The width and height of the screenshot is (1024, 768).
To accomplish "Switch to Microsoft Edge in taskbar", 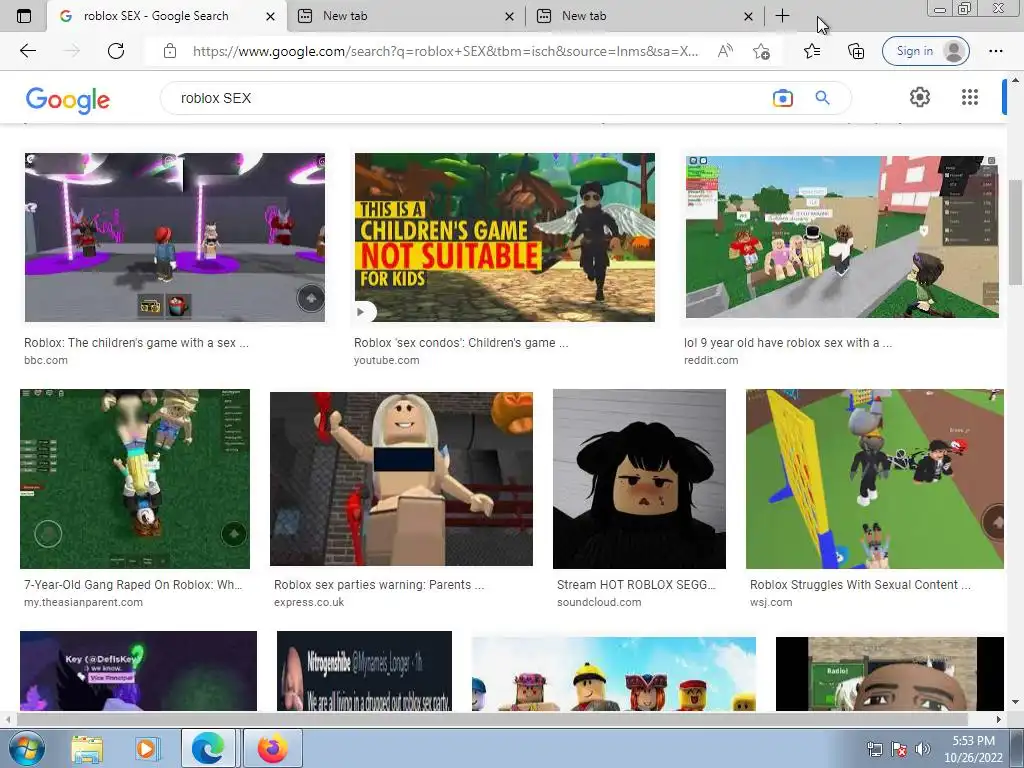I will click(208, 748).
